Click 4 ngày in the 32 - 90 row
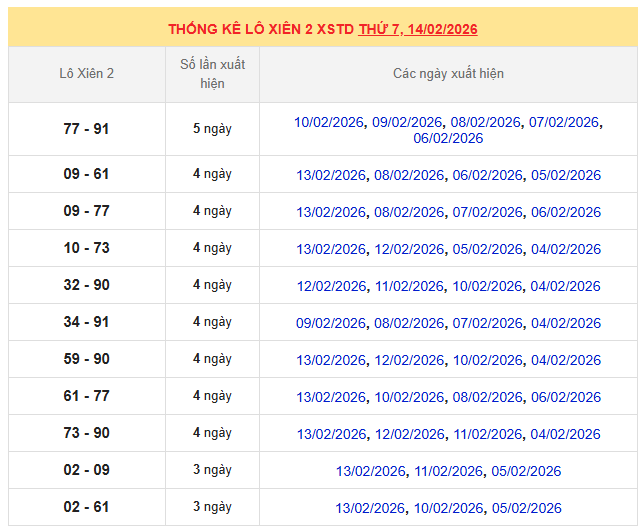 (212, 285)
